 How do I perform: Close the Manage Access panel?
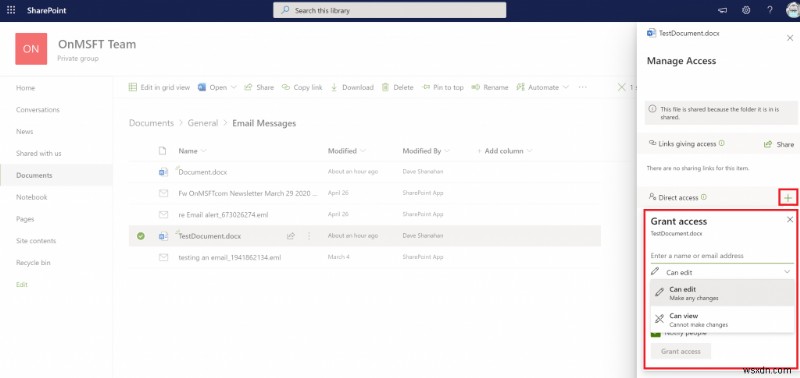(x=790, y=37)
